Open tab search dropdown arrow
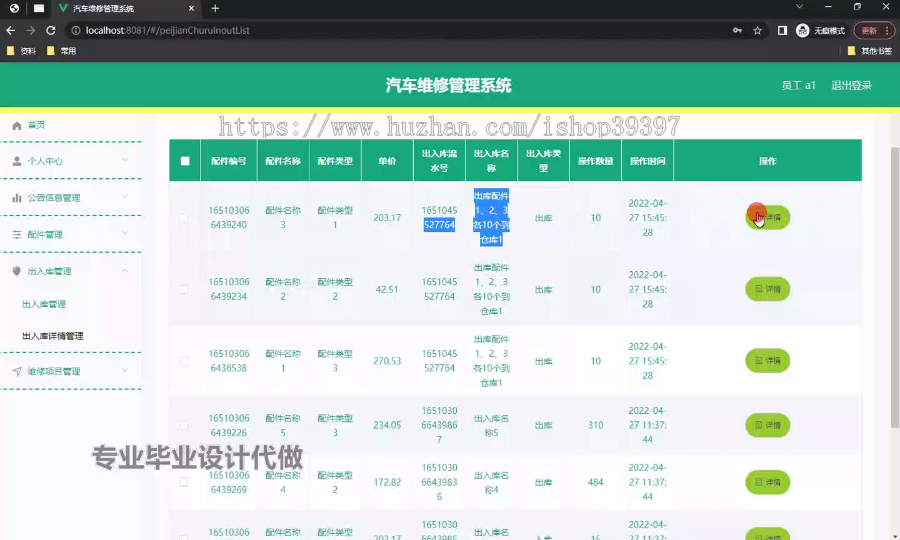Viewport: 900px width, 540px height. tap(799, 7)
